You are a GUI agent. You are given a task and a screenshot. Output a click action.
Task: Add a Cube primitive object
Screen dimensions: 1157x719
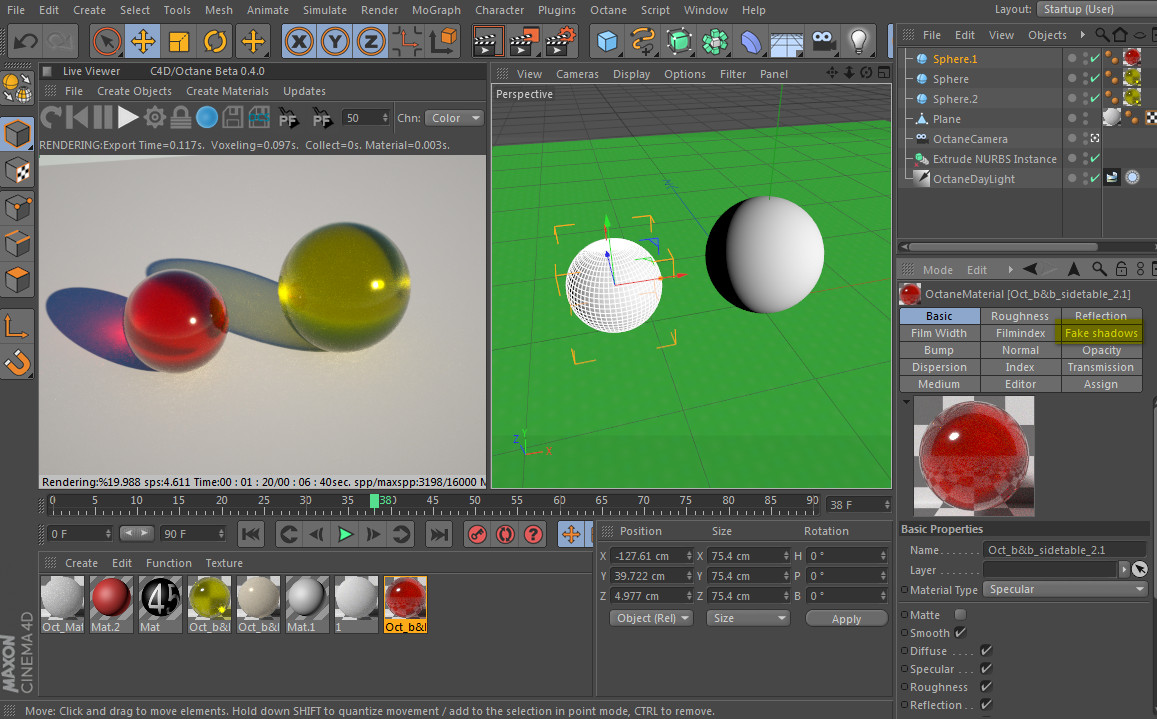(607, 41)
